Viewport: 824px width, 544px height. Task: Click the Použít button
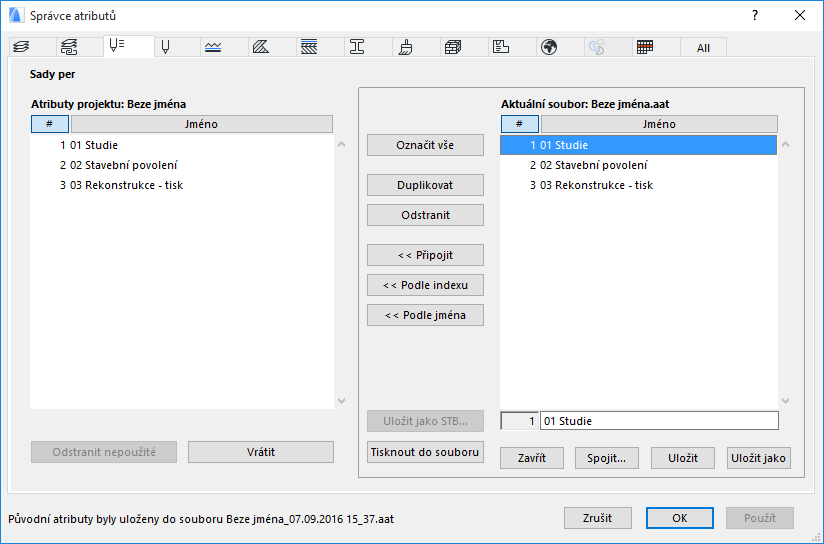pos(759,518)
